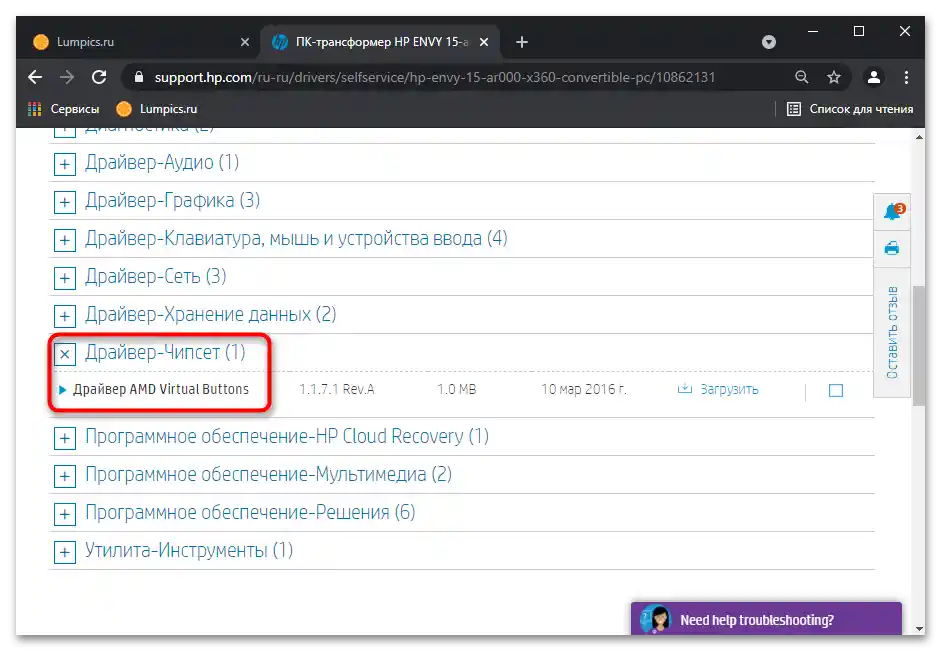Maximize the Chrome window
941x651 pixels.
click(x=859, y=31)
